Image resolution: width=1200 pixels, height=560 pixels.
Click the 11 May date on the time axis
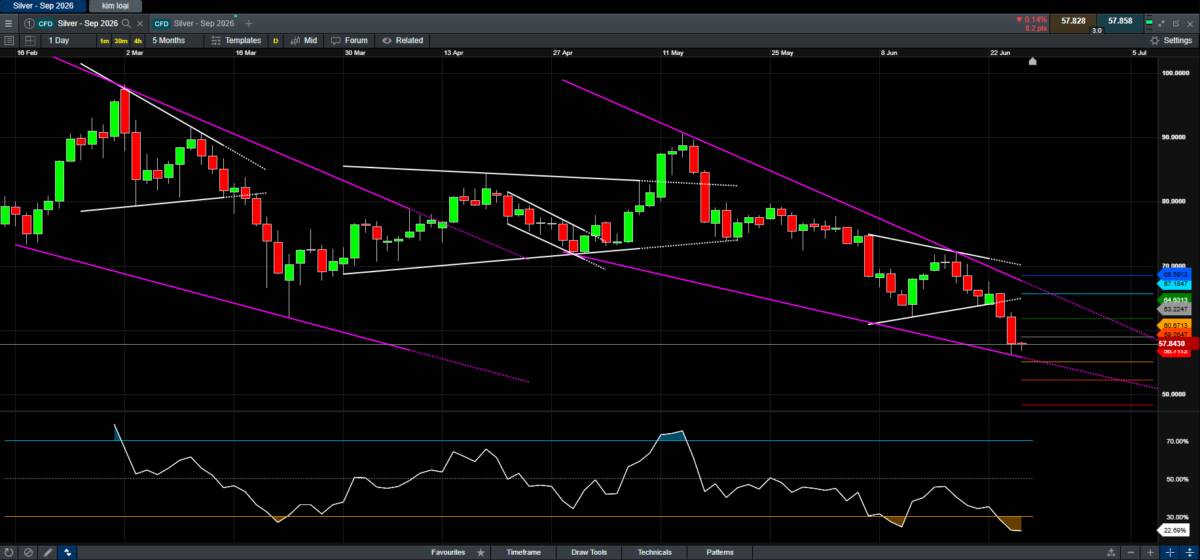click(671, 52)
